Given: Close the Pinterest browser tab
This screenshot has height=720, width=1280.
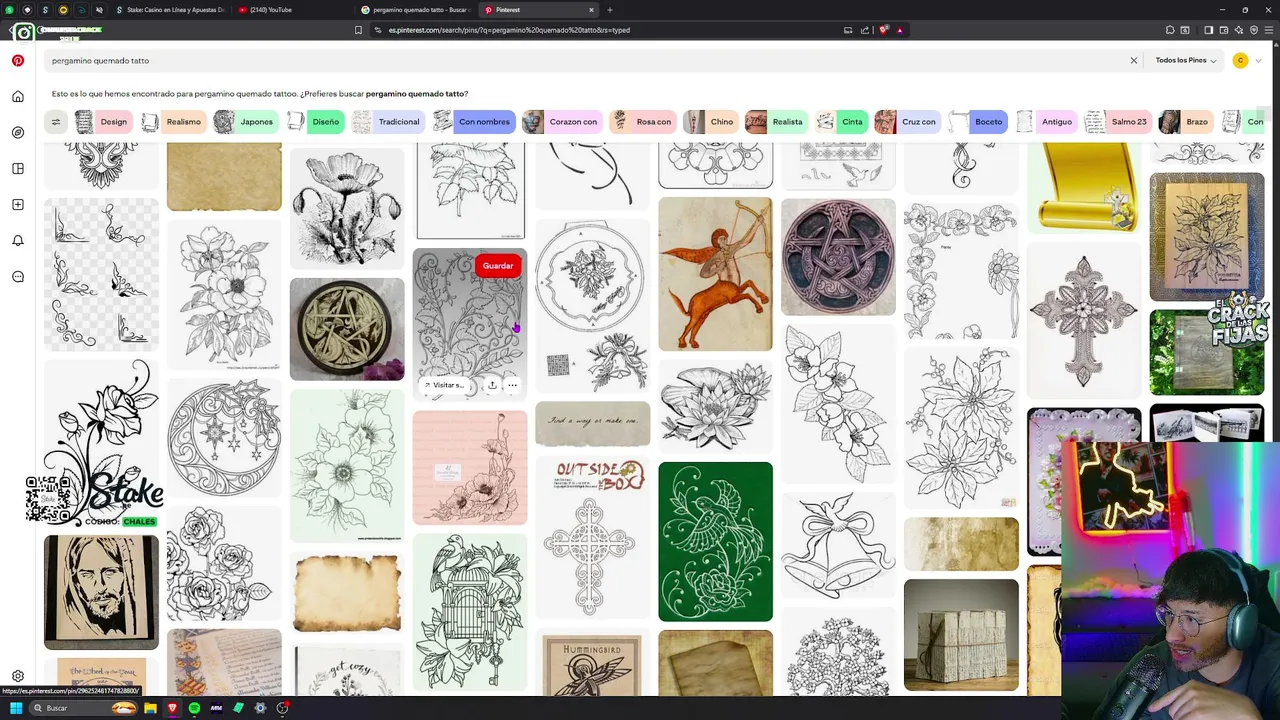Looking at the screenshot, I should point(591,10).
